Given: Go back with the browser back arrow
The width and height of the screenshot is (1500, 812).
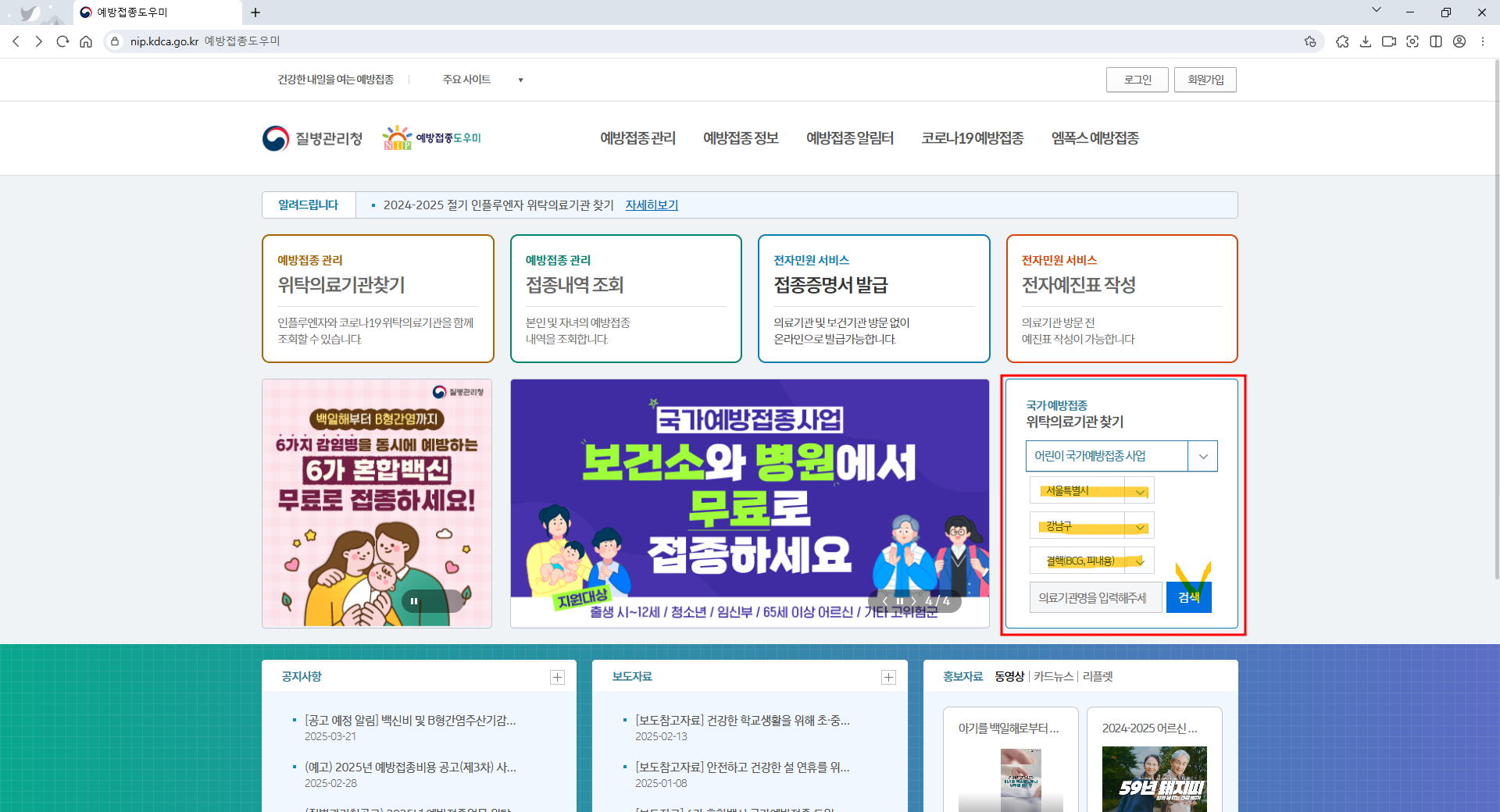Looking at the screenshot, I should 16,41.
